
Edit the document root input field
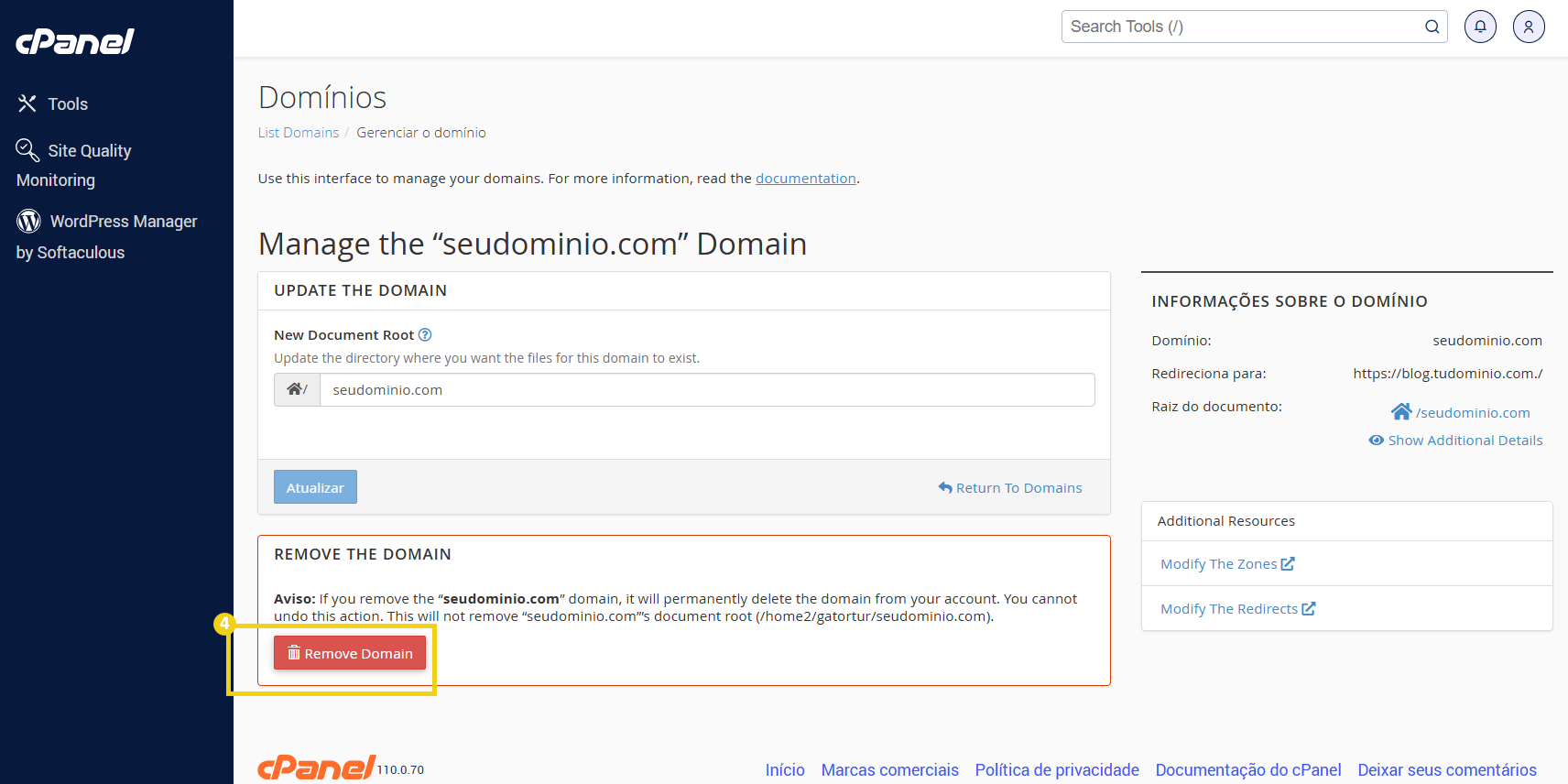(707, 389)
